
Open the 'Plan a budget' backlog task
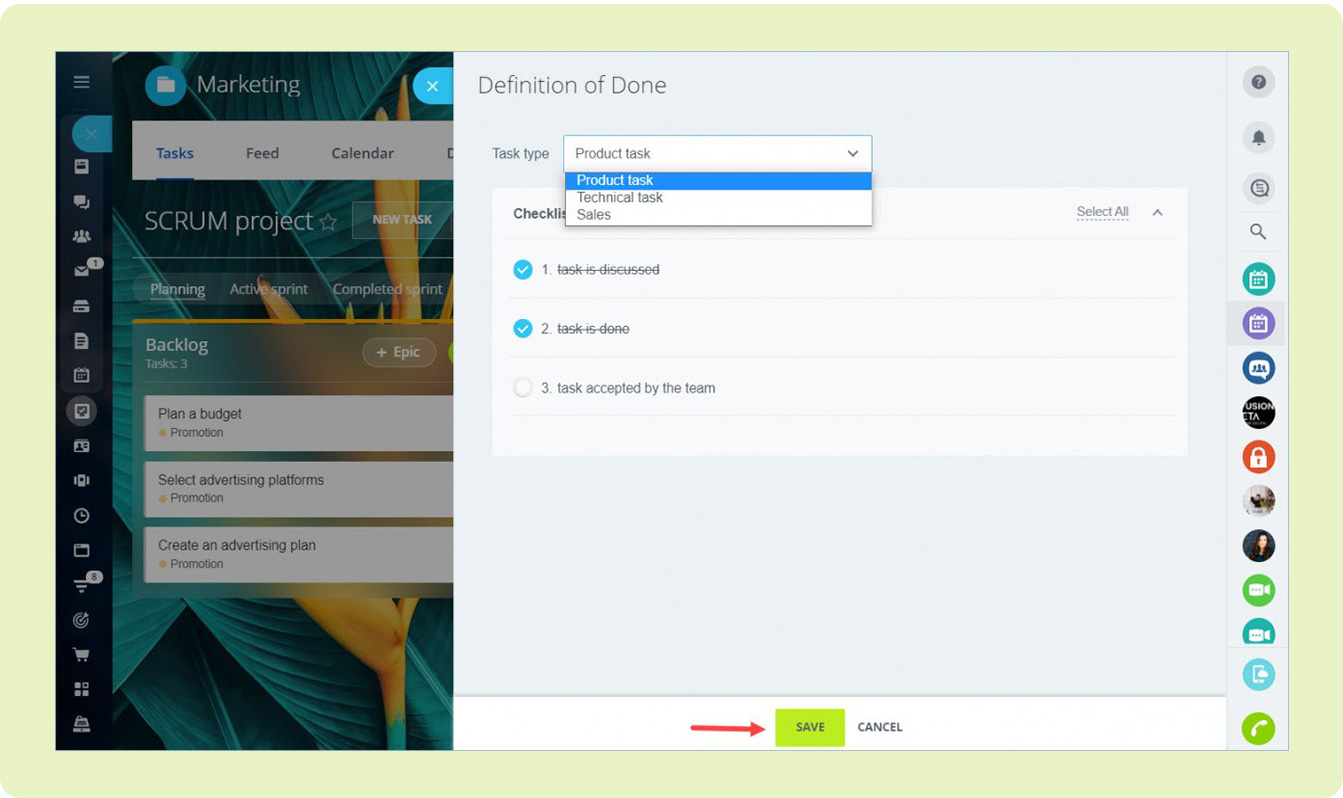[200, 414]
